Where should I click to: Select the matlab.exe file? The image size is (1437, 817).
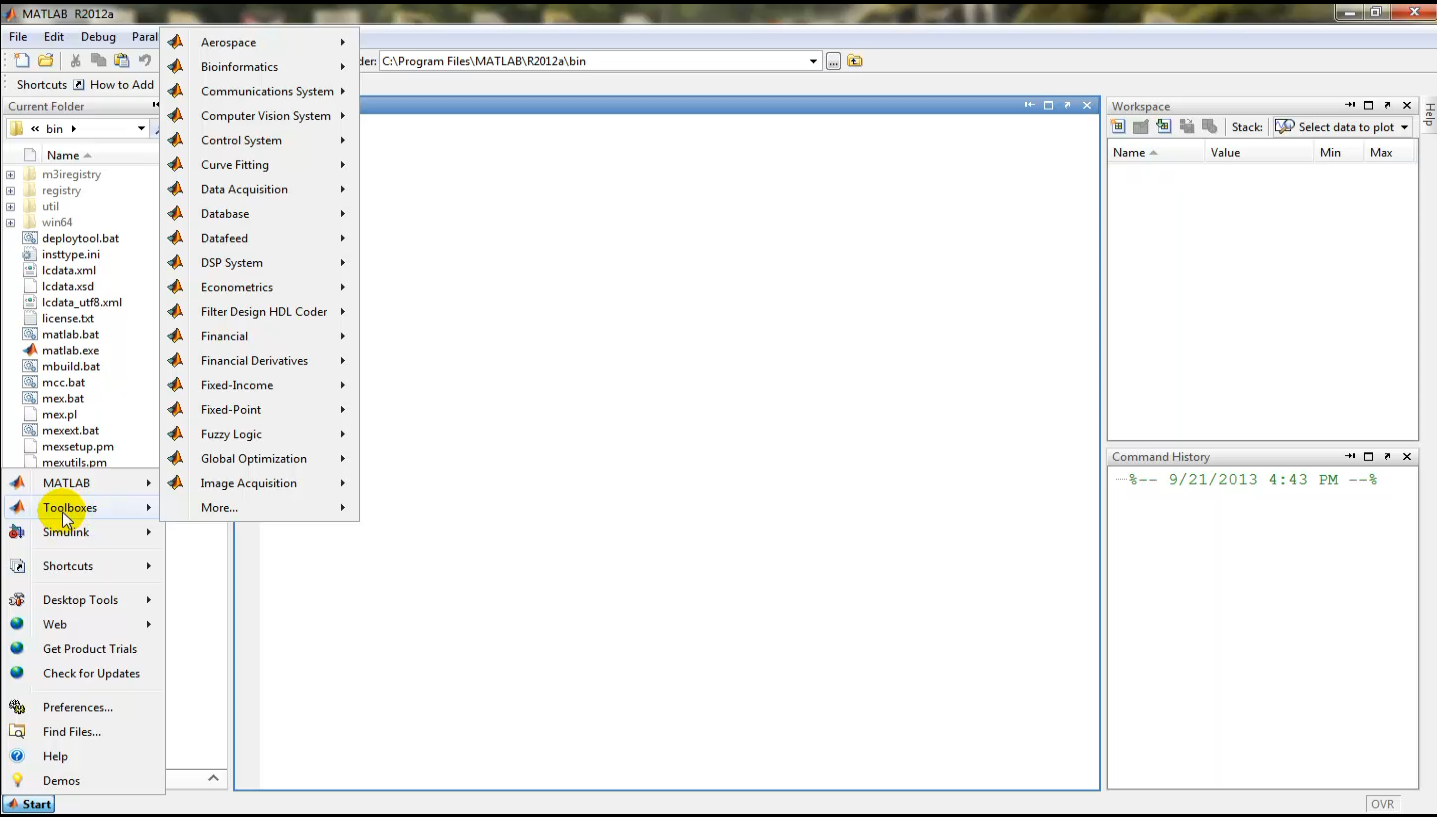70,351
